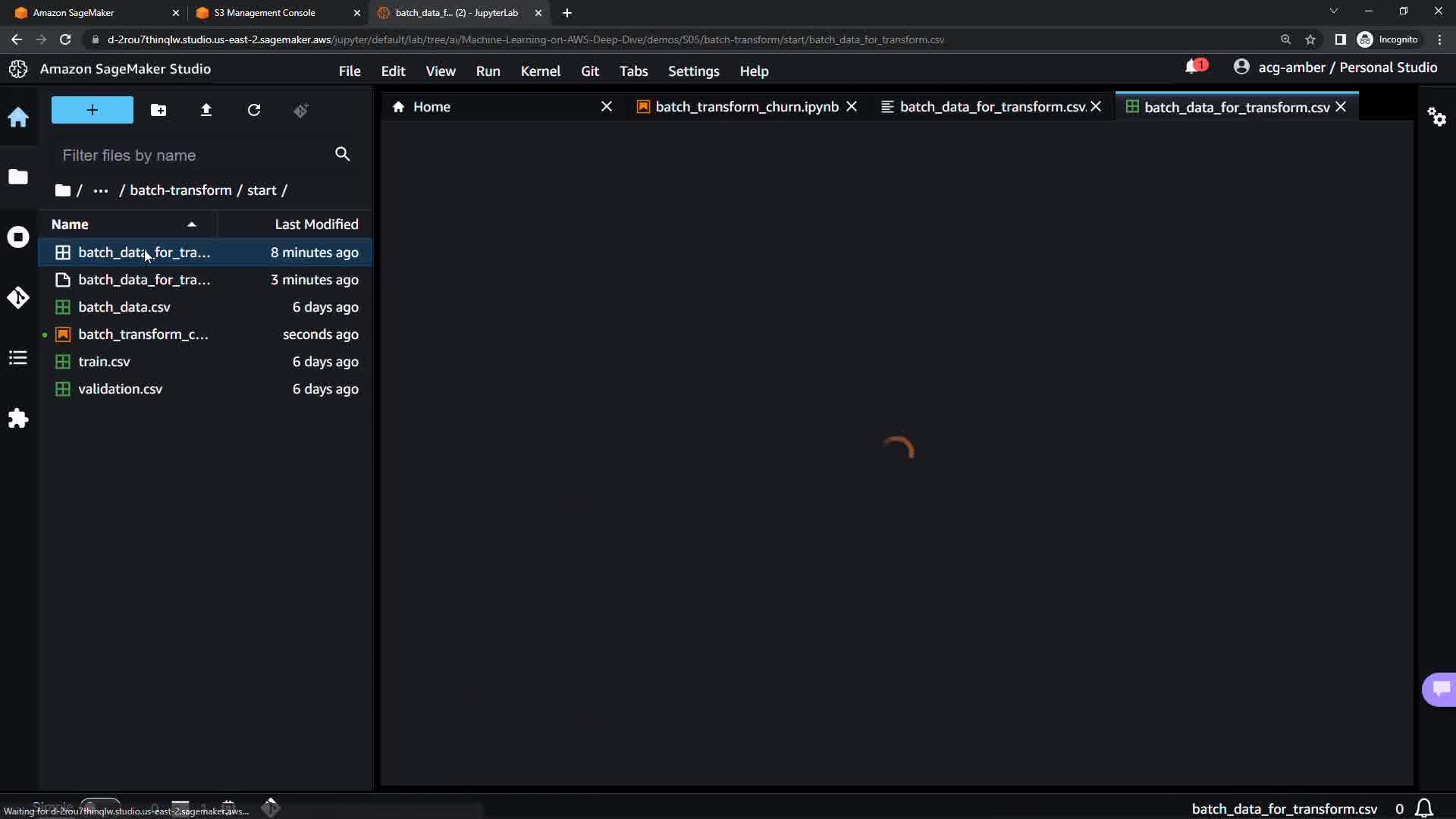Screen dimensions: 1456x819
Task: Select validation.csv in the file list
Action: 120,389
